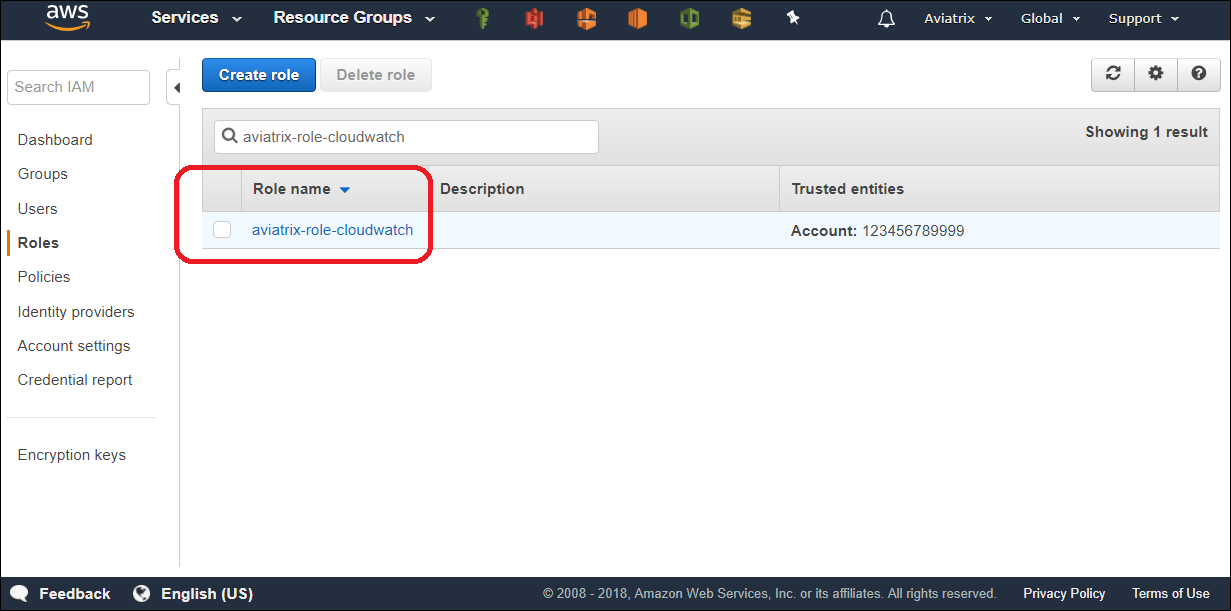Click the help question mark button
The height and width of the screenshot is (611, 1231).
pyautogui.click(x=1199, y=74)
